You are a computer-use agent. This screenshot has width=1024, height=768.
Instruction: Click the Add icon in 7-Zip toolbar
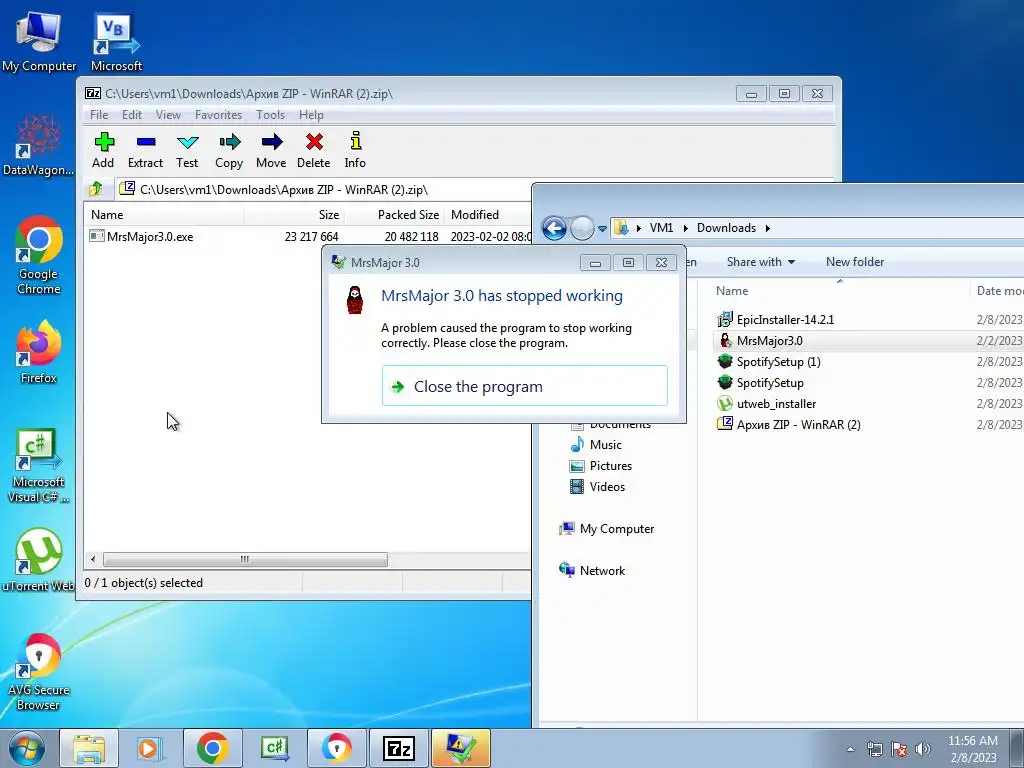pyautogui.click(x=103, y=142)
